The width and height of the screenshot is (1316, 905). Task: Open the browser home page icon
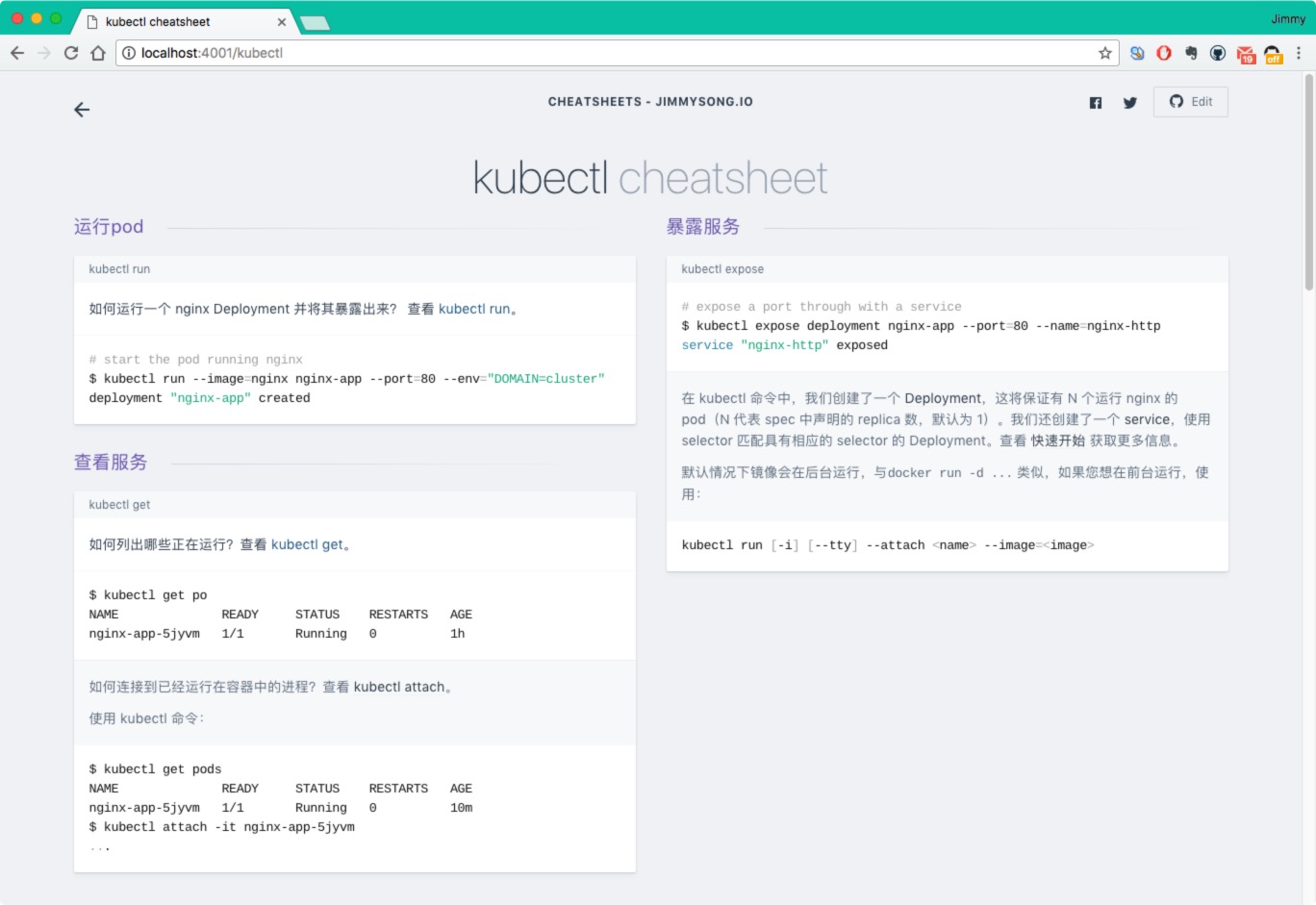coord(98,53)
